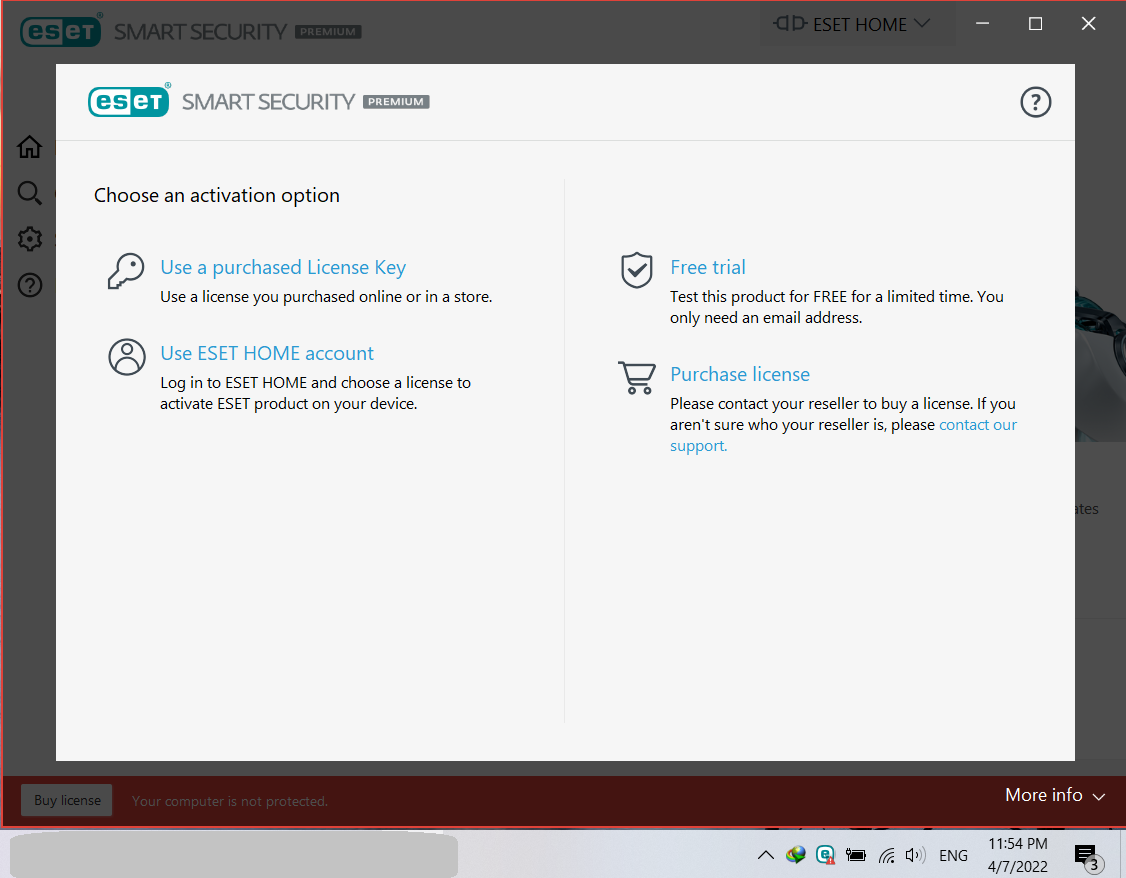Open Setup gear icon in sidebar
1126x878 pixels.
click(29, 239)
